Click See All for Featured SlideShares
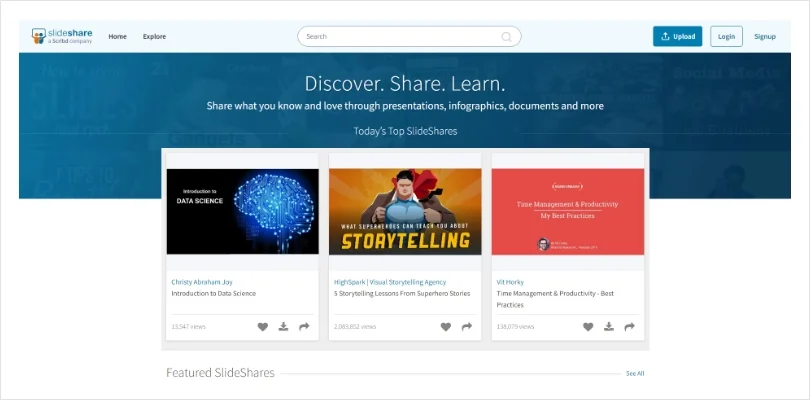 click(x=635, y=373)
